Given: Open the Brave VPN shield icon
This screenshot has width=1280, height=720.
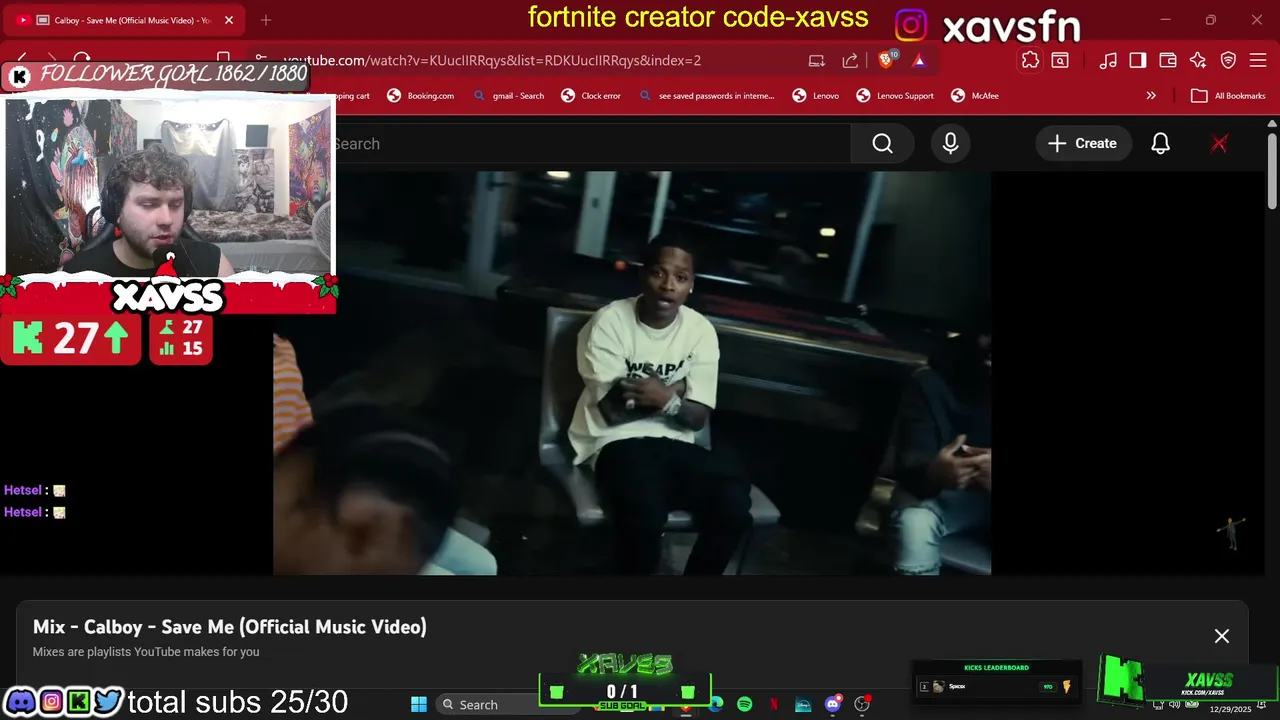Looking at the screenshot, I should [x=1228, y=60].
